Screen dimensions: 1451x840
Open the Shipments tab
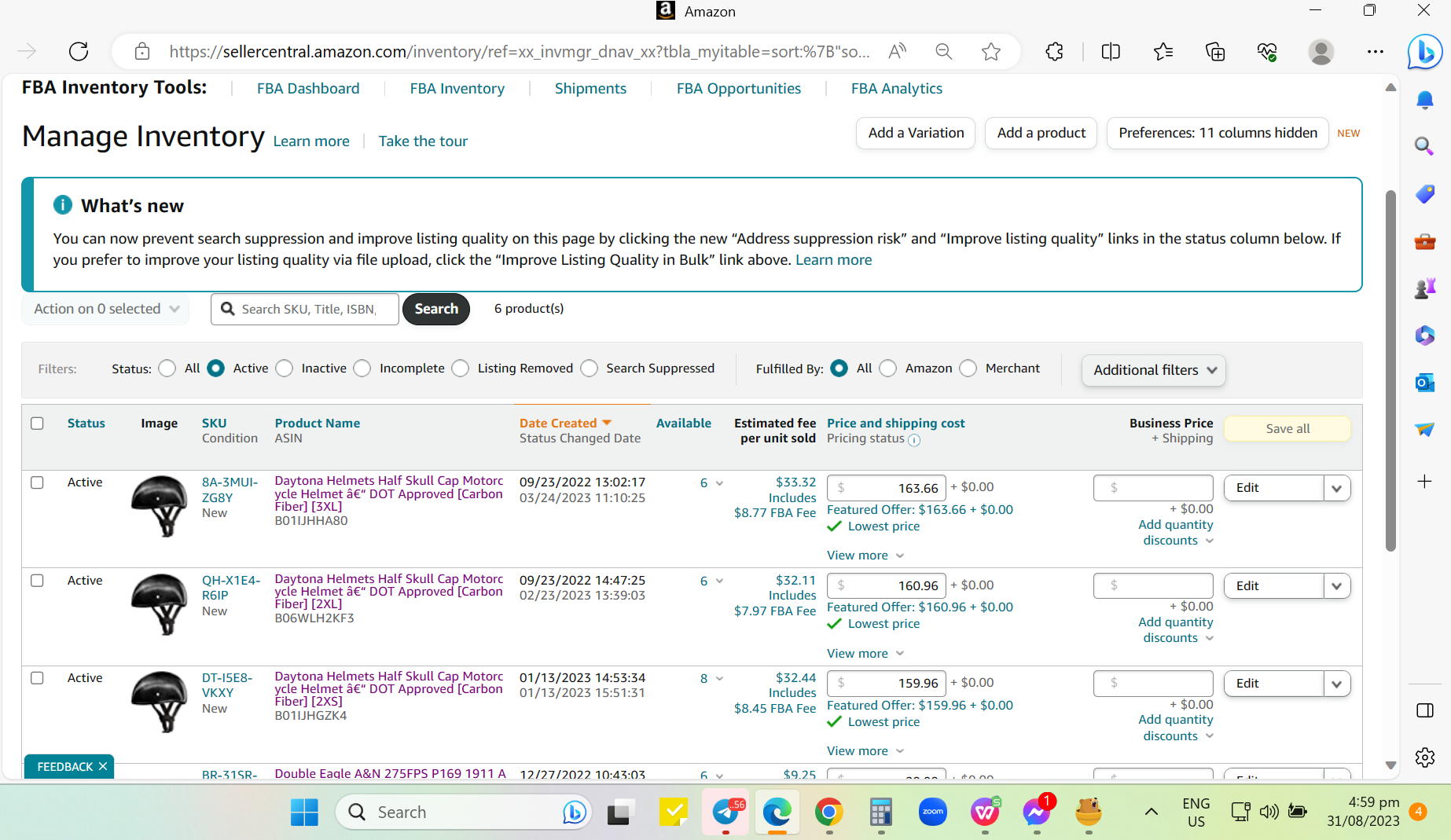click(590, 89)
